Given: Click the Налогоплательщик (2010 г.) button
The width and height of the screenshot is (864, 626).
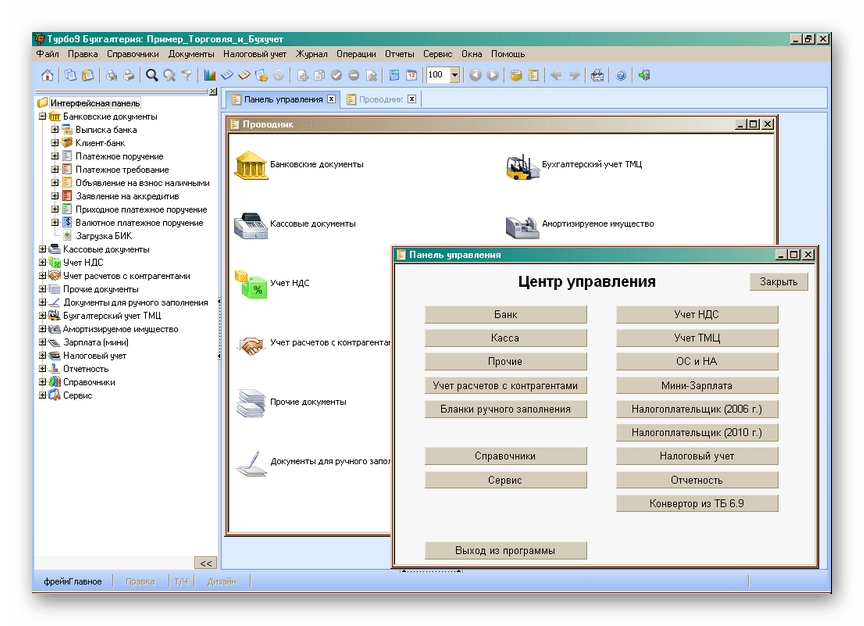Looking at the screenshot, I should point(697,433).
